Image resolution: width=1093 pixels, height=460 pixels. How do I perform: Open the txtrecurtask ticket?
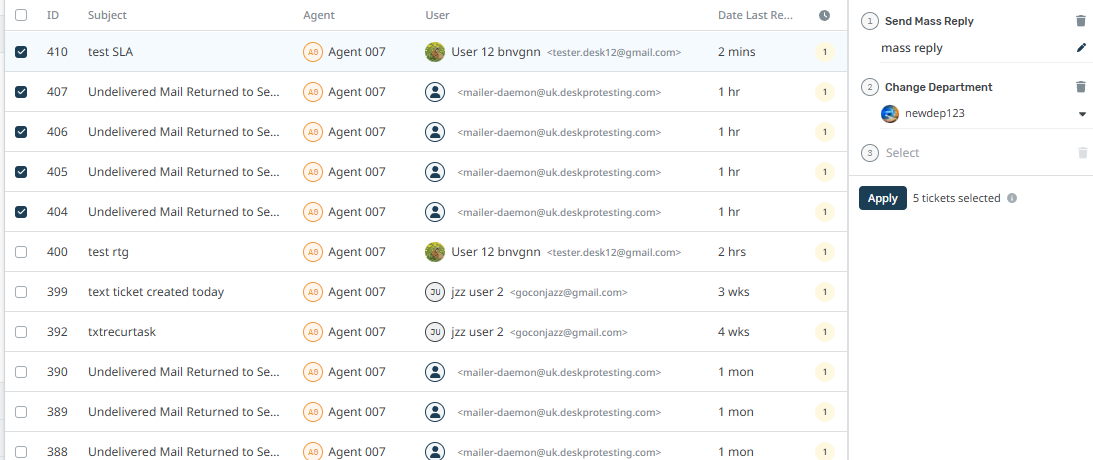point(122,332)
